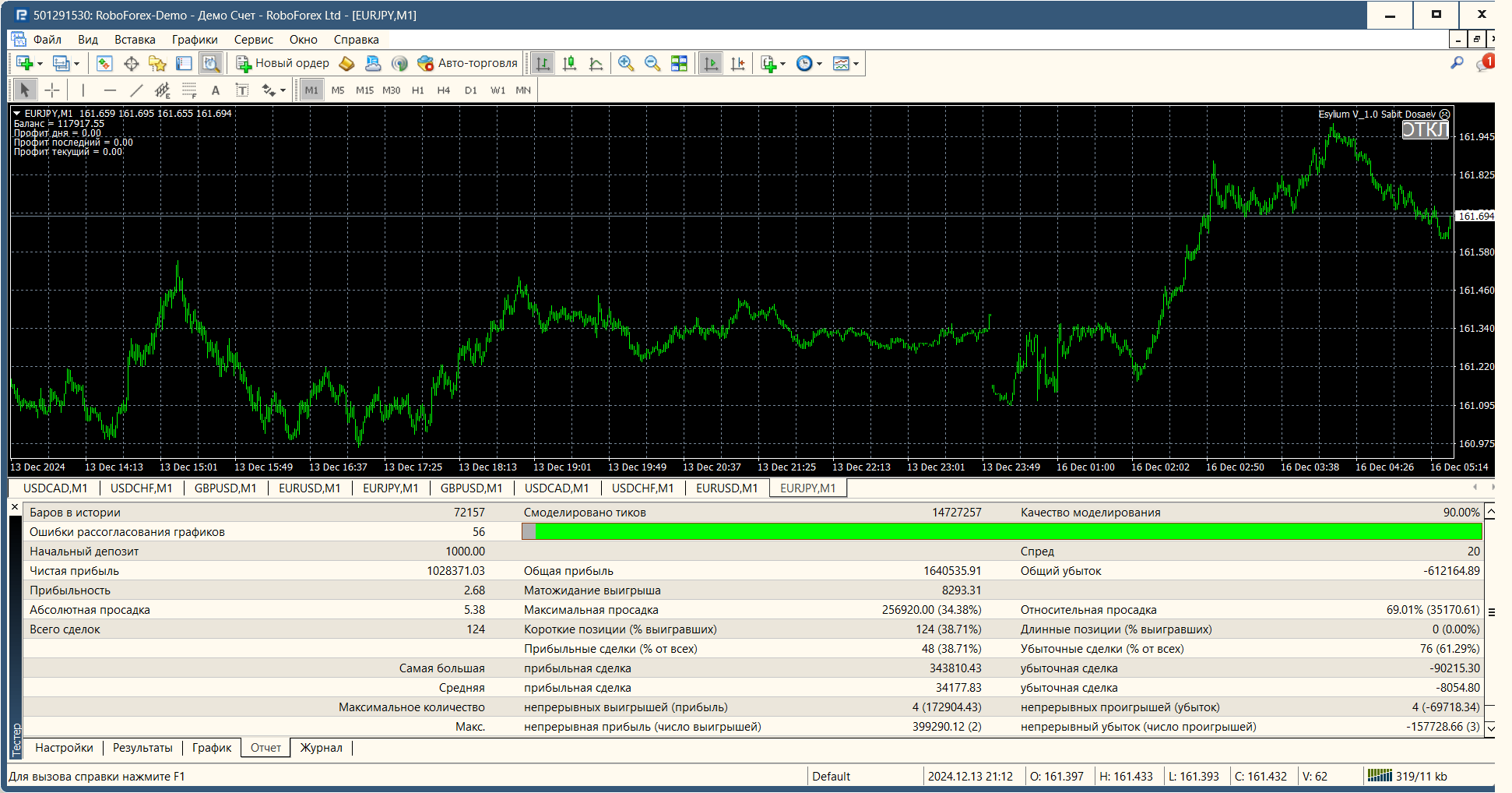Select the text tool A
Image resolution: width=1512 pixels, height=793 pixels.
click(216, 90)
